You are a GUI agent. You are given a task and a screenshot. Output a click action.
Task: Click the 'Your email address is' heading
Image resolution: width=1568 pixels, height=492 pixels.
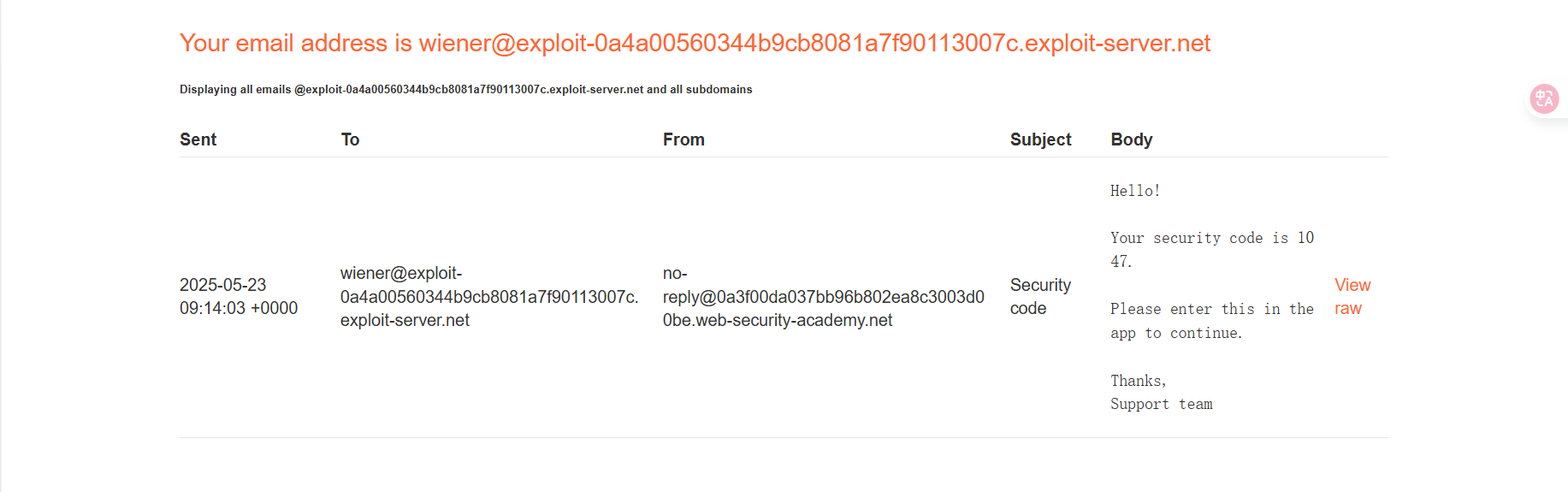[695, 43]
